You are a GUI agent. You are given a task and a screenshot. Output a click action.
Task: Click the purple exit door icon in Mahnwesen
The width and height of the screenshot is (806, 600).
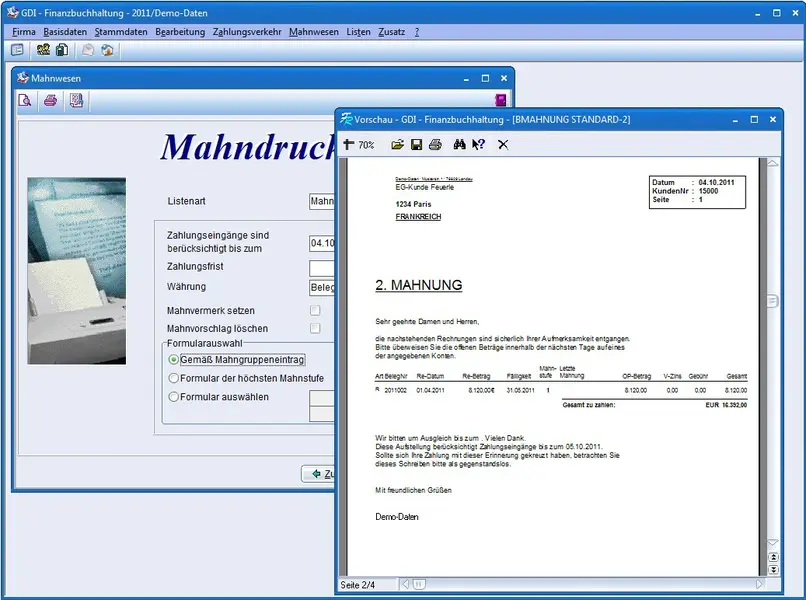pyautogui.click(x=501, y=100)
